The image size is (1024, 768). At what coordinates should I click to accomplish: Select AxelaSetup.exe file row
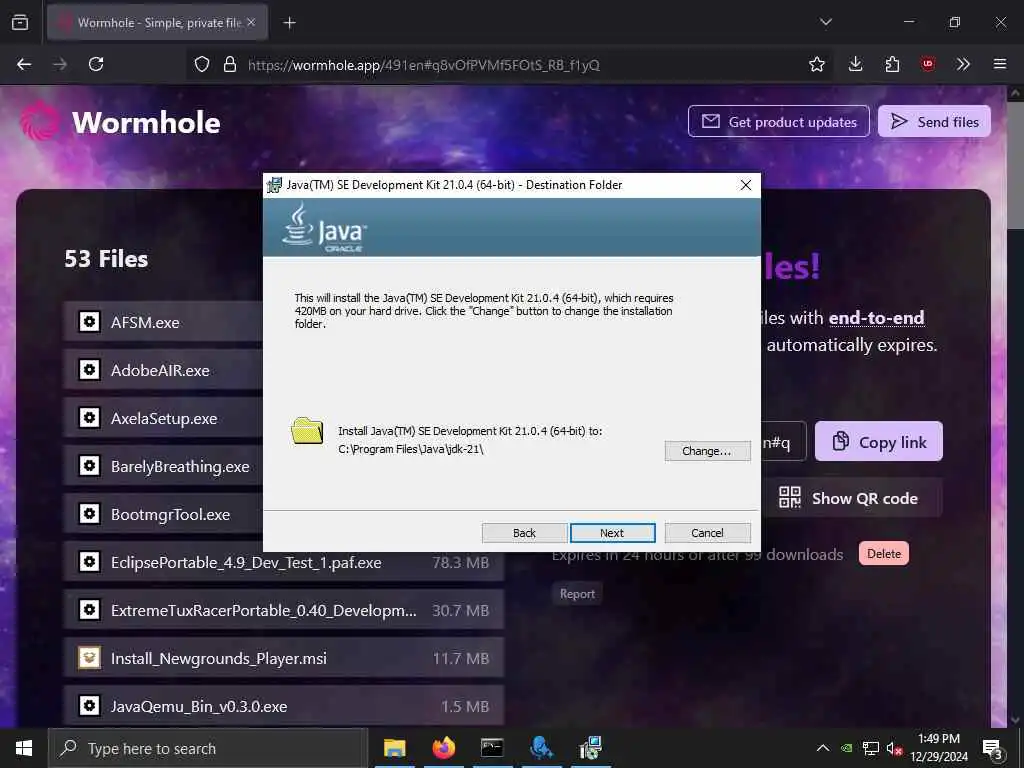point(163,418)
